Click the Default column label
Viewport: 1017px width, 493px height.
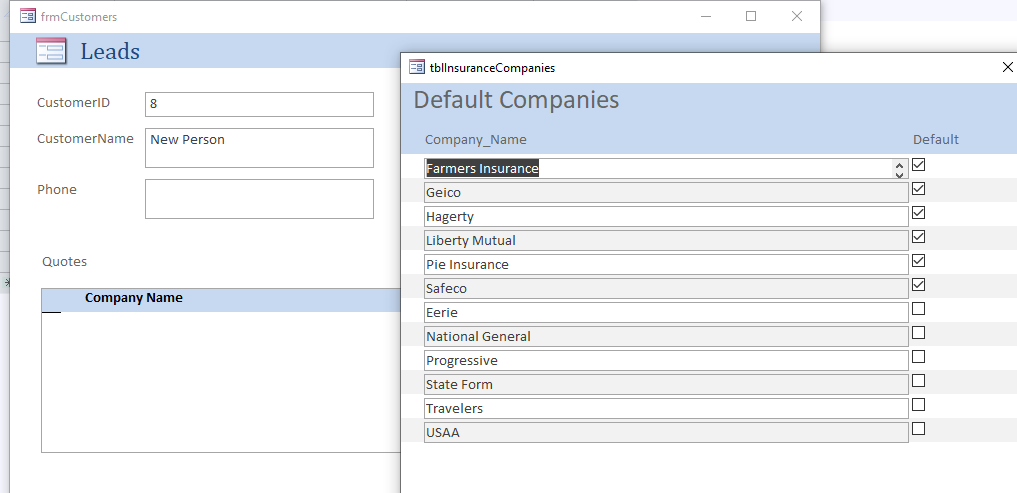(935, 139)
